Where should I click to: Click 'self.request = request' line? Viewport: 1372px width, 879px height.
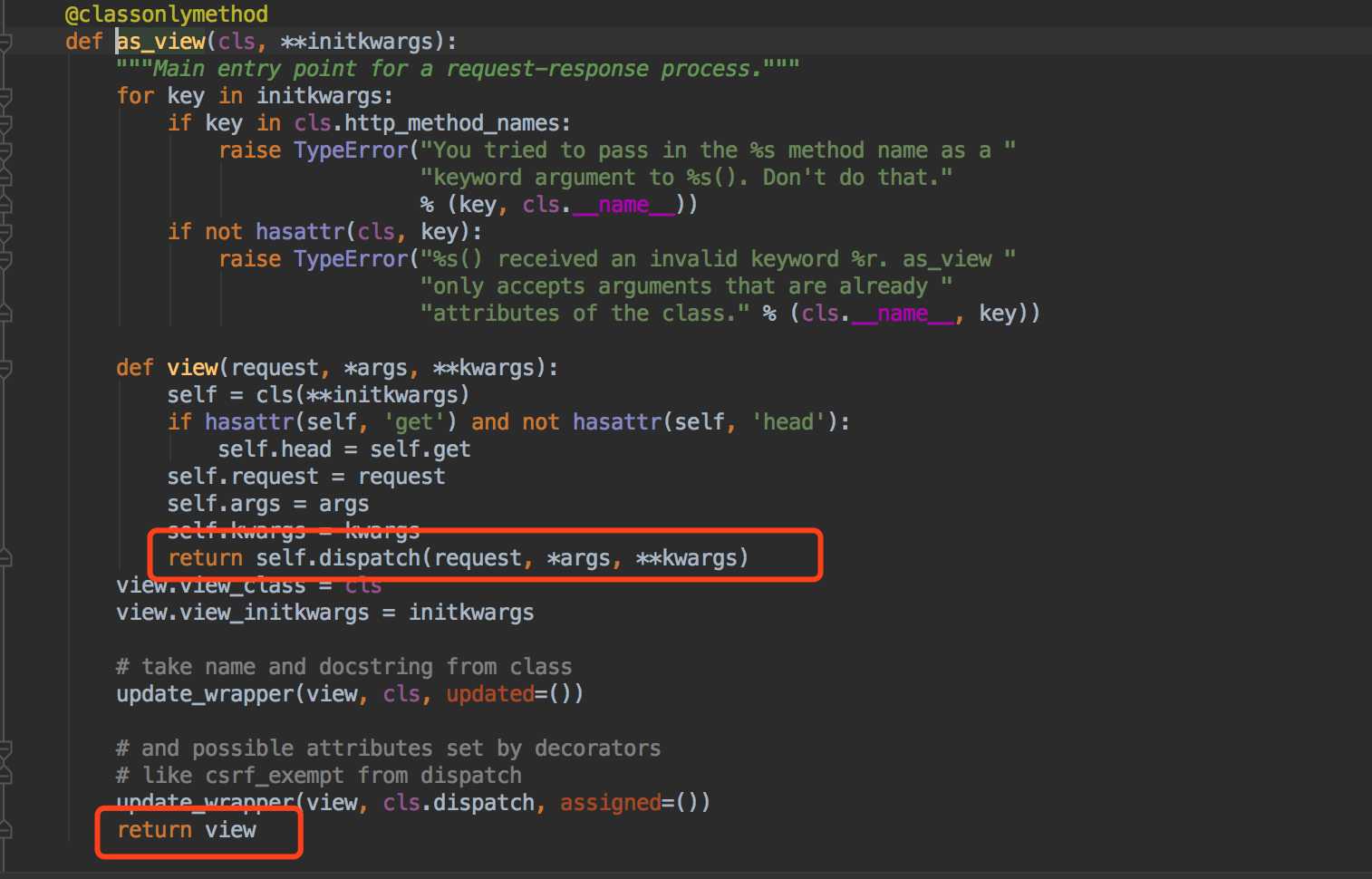pyautogui.click(x=306, y=477)
